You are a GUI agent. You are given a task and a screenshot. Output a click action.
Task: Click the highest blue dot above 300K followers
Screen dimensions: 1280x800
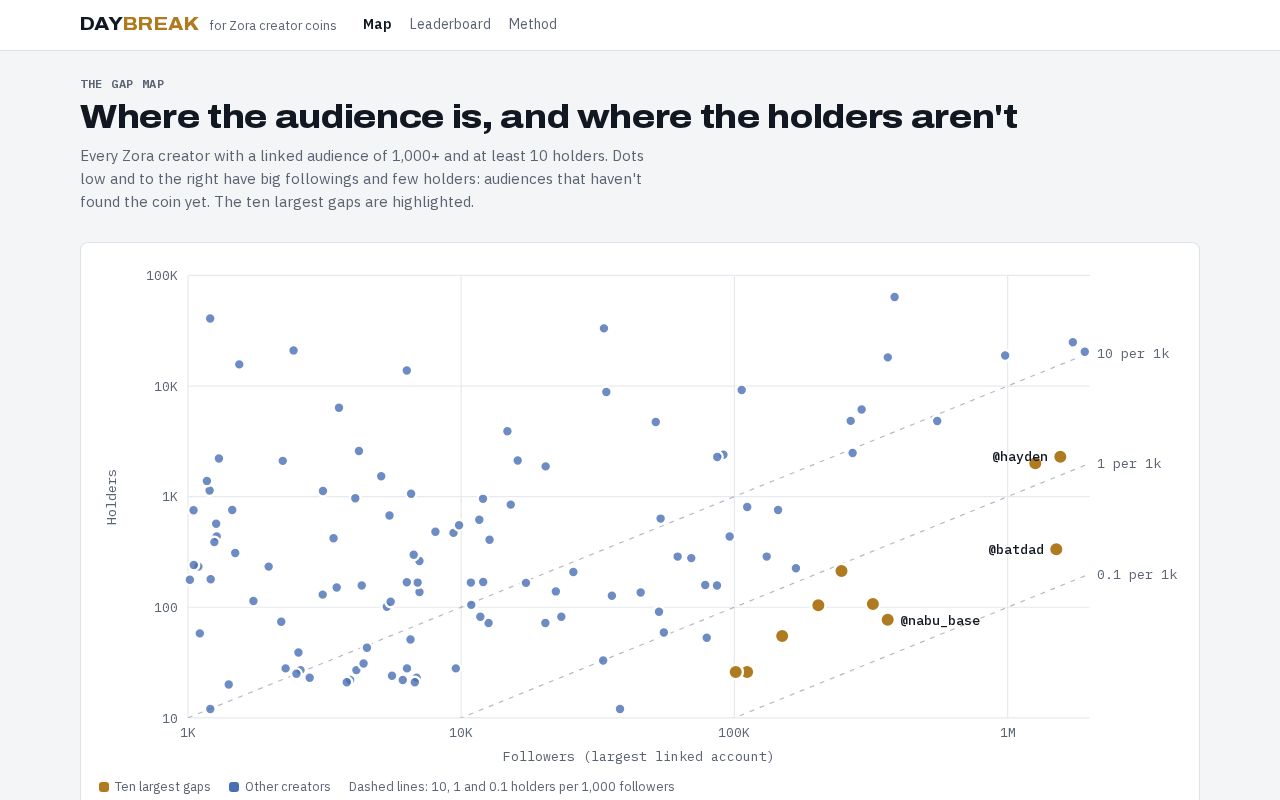tap(894, 297)
